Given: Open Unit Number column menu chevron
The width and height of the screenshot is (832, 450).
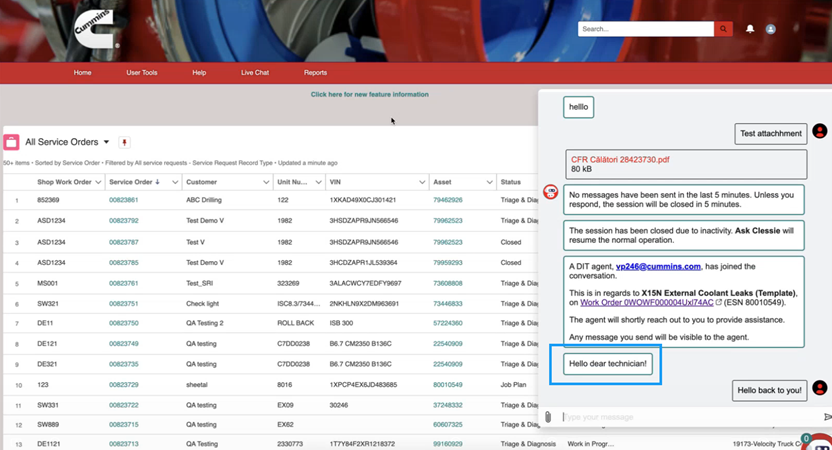Looking at the screenshot, I should pyautogui.click(x=318, y=183).
